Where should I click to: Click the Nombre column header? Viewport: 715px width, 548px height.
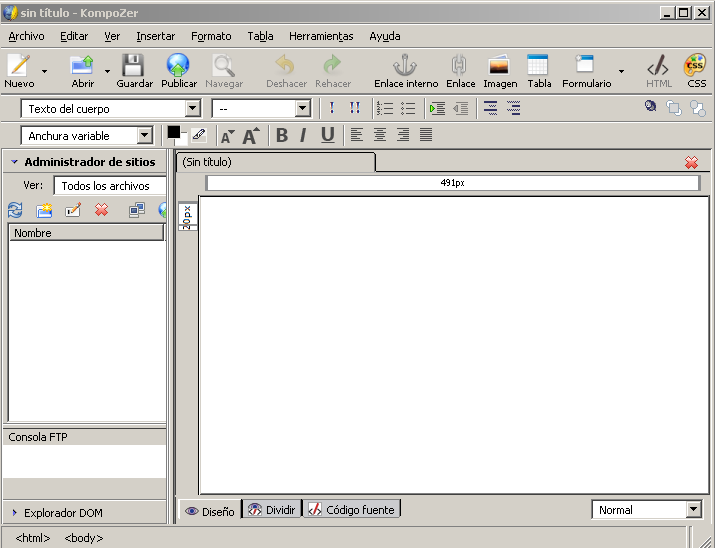coord(86,233)
